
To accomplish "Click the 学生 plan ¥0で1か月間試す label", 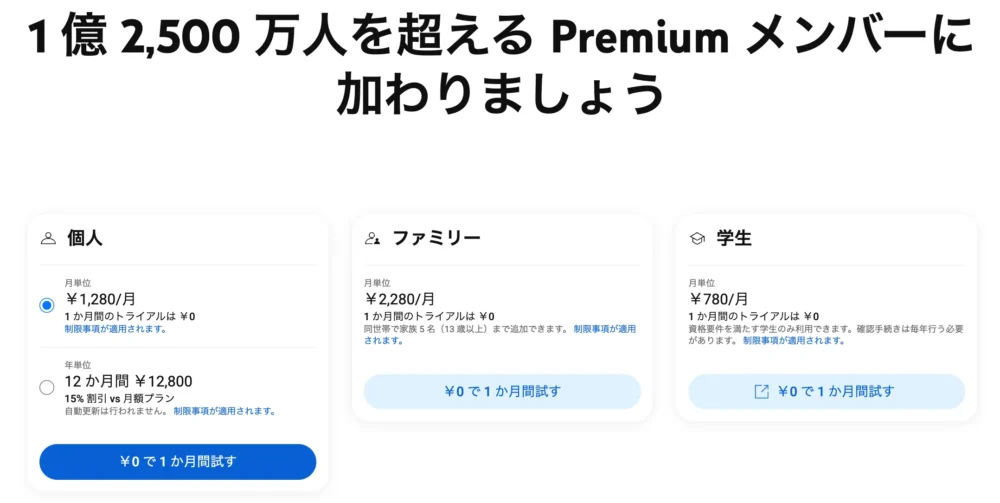I will pyautogui.click(x=835, y=391).
